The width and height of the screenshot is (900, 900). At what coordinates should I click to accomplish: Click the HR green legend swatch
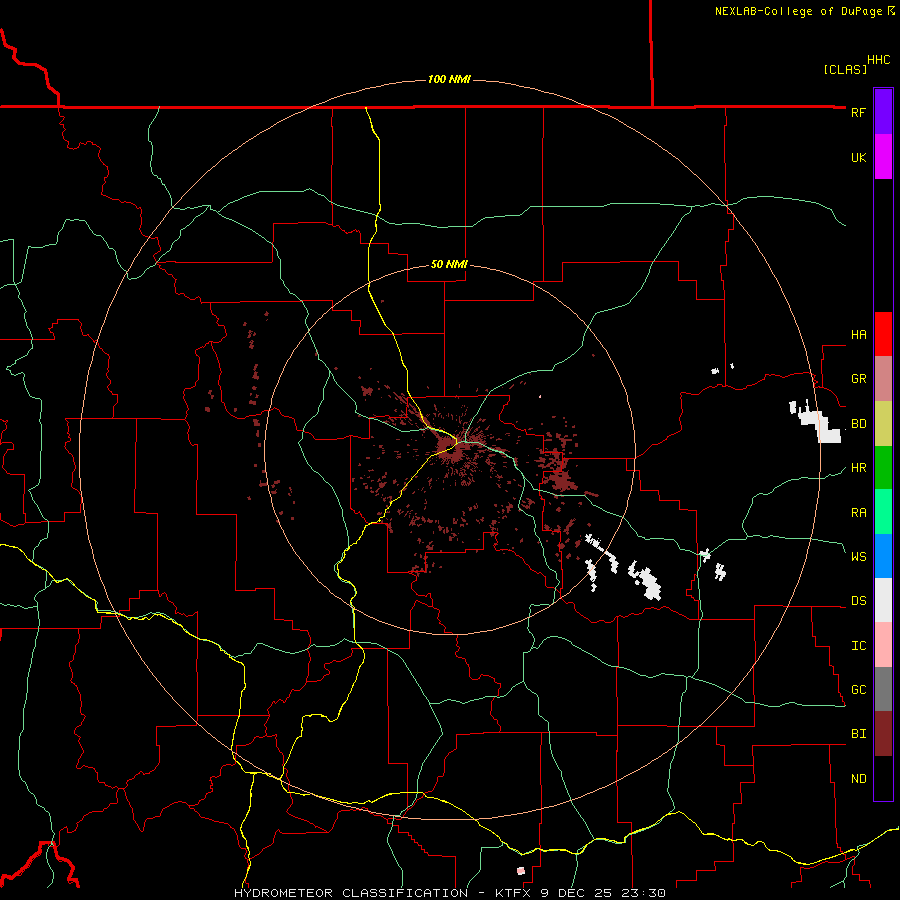click(883, 468)
